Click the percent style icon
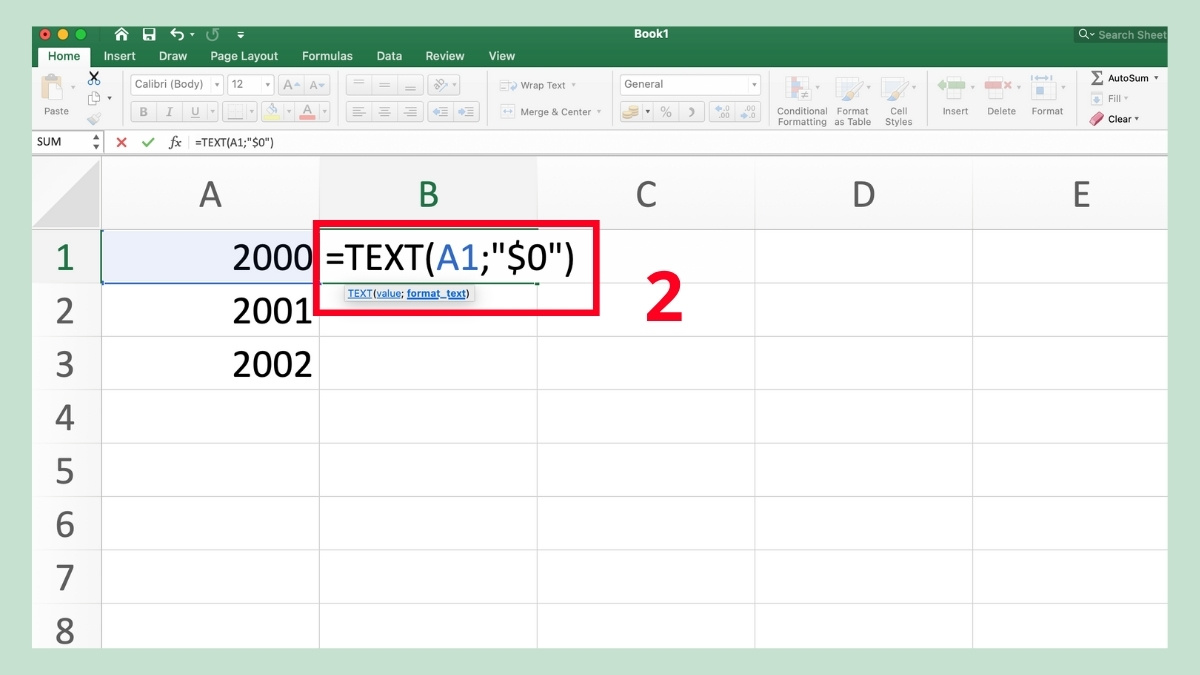This screenshot has height=675, width=1200. (x=666, y=111)
